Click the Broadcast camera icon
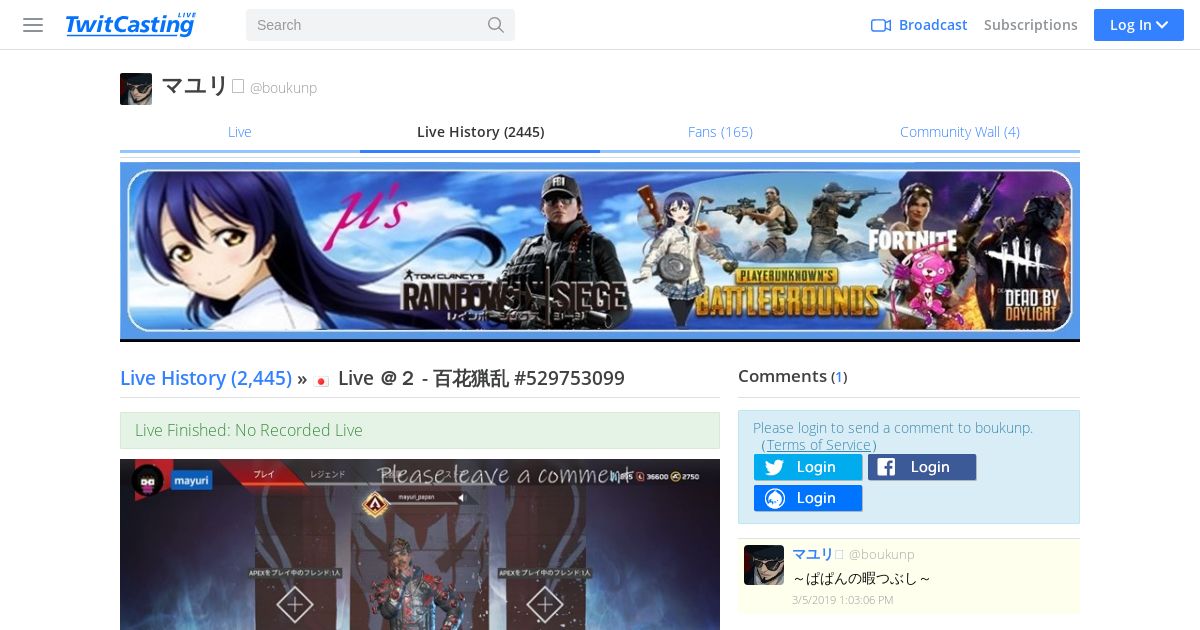 [x=881, y=25]
